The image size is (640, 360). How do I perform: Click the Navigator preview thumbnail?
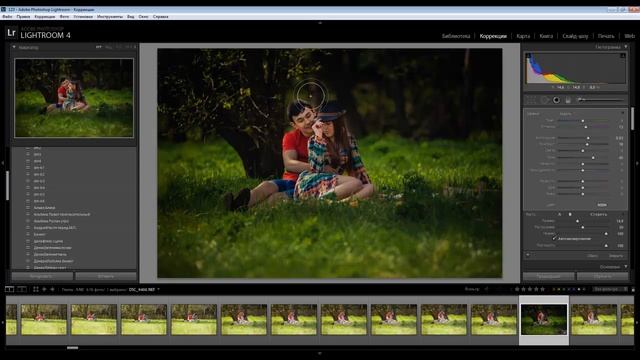74,98
